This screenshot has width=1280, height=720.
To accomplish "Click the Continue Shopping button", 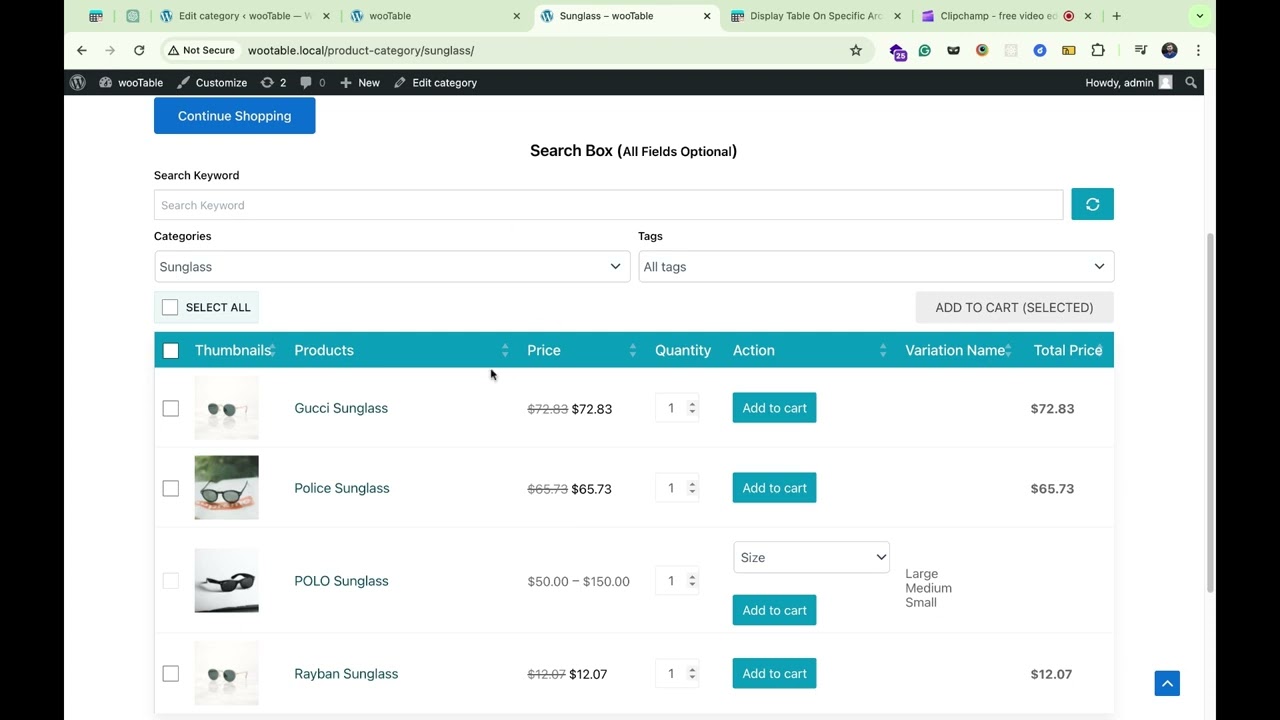I will [x=234, y=116].
